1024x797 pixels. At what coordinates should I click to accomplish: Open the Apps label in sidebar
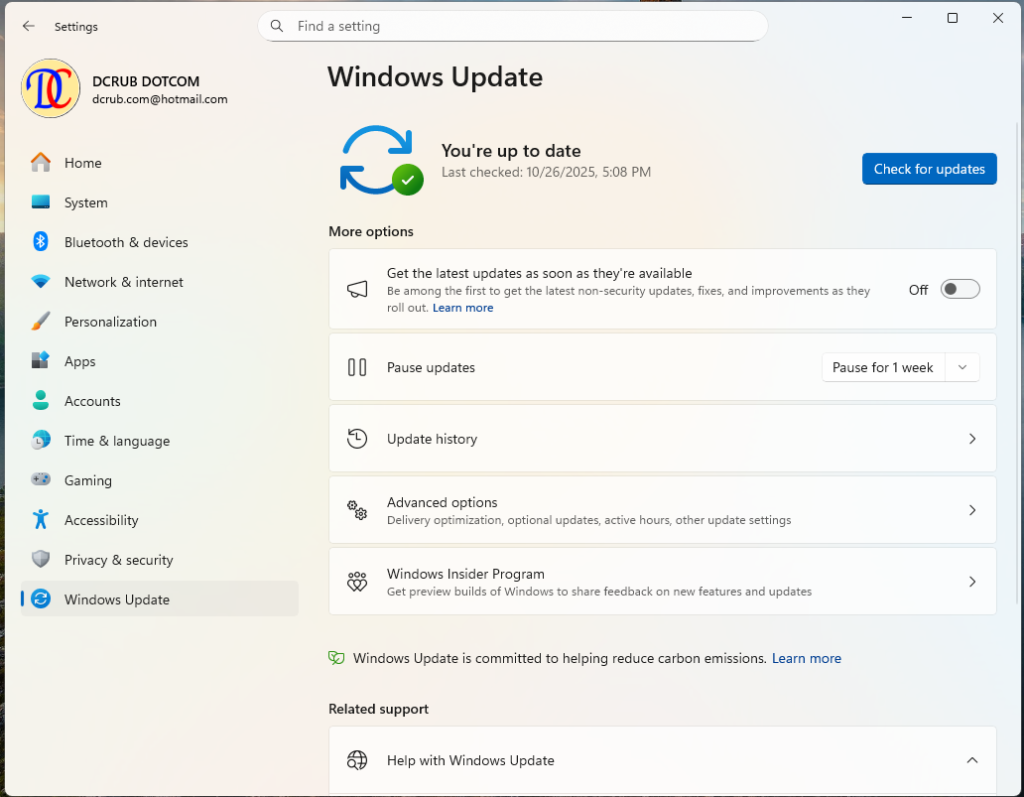pyautogui.click(x=80, y=361)
